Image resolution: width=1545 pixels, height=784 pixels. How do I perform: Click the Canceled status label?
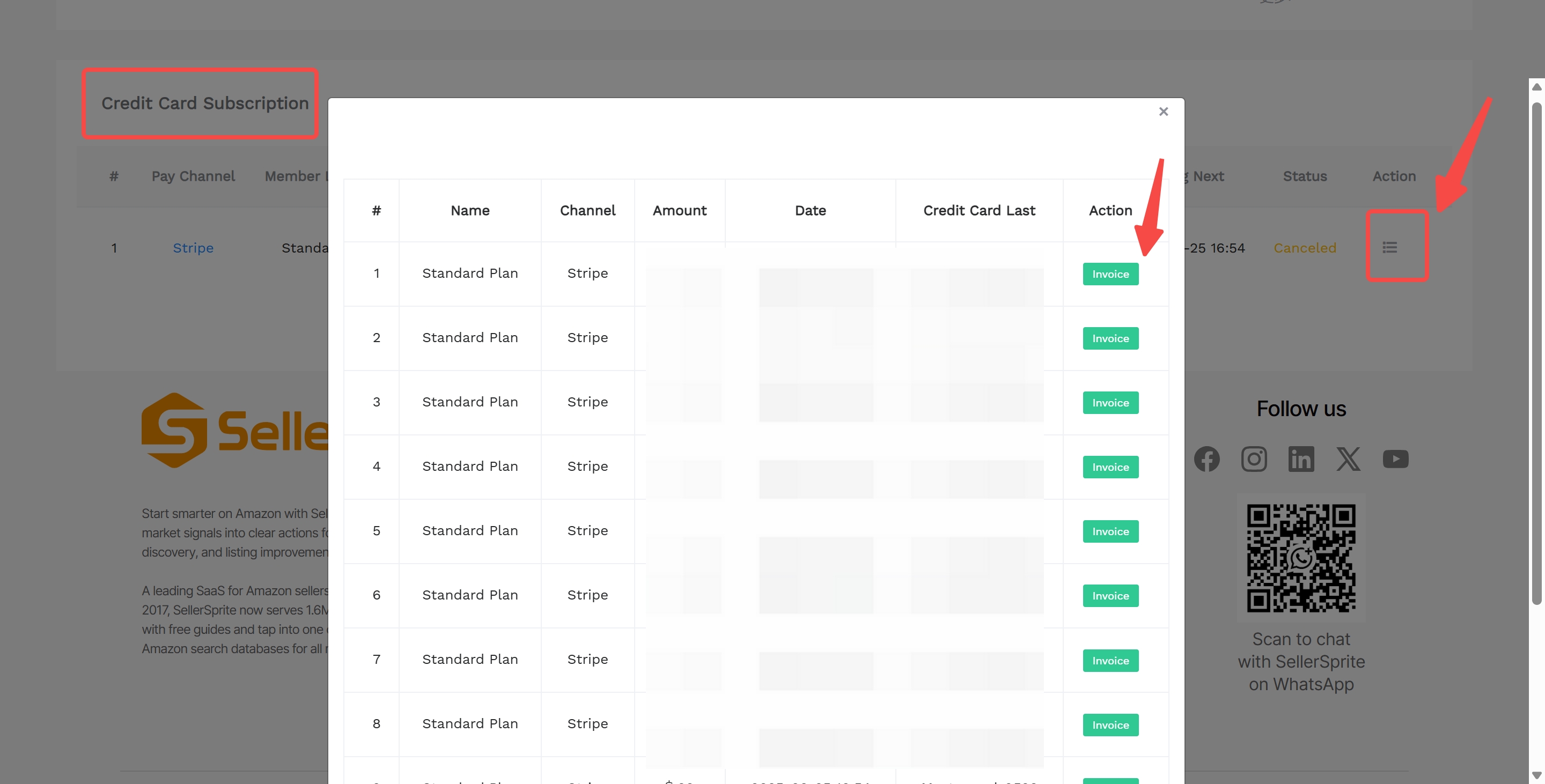click(x=1305, y=248)
